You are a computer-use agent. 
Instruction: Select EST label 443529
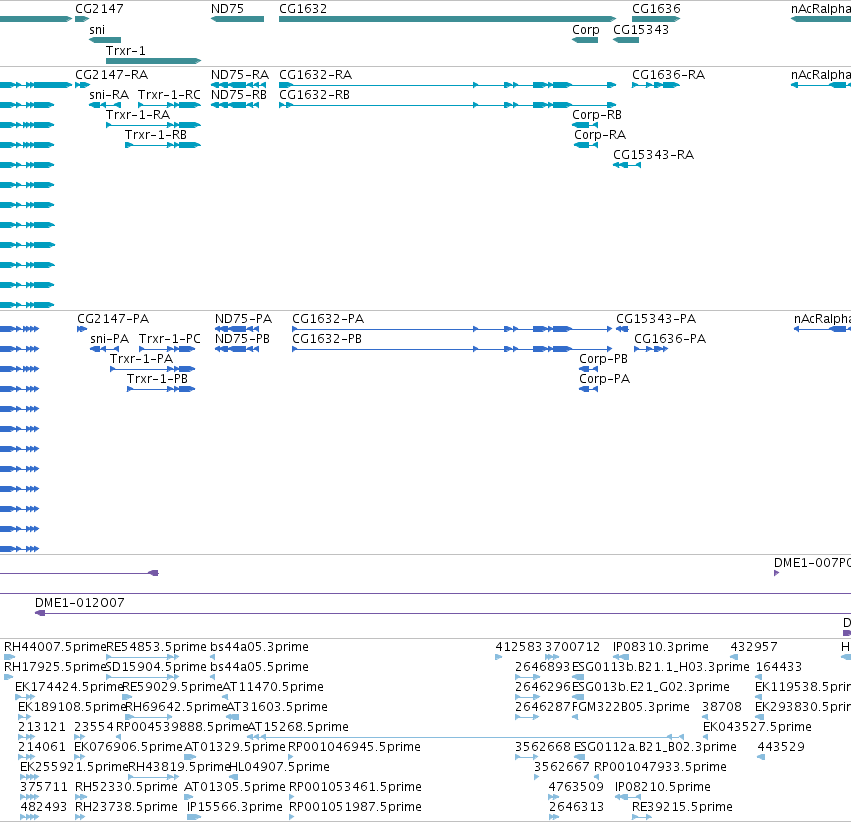tap(781, 747)
